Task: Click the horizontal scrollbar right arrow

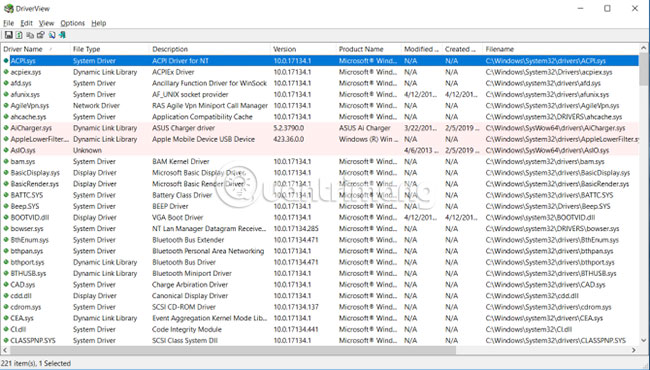Action: [634, 350]
